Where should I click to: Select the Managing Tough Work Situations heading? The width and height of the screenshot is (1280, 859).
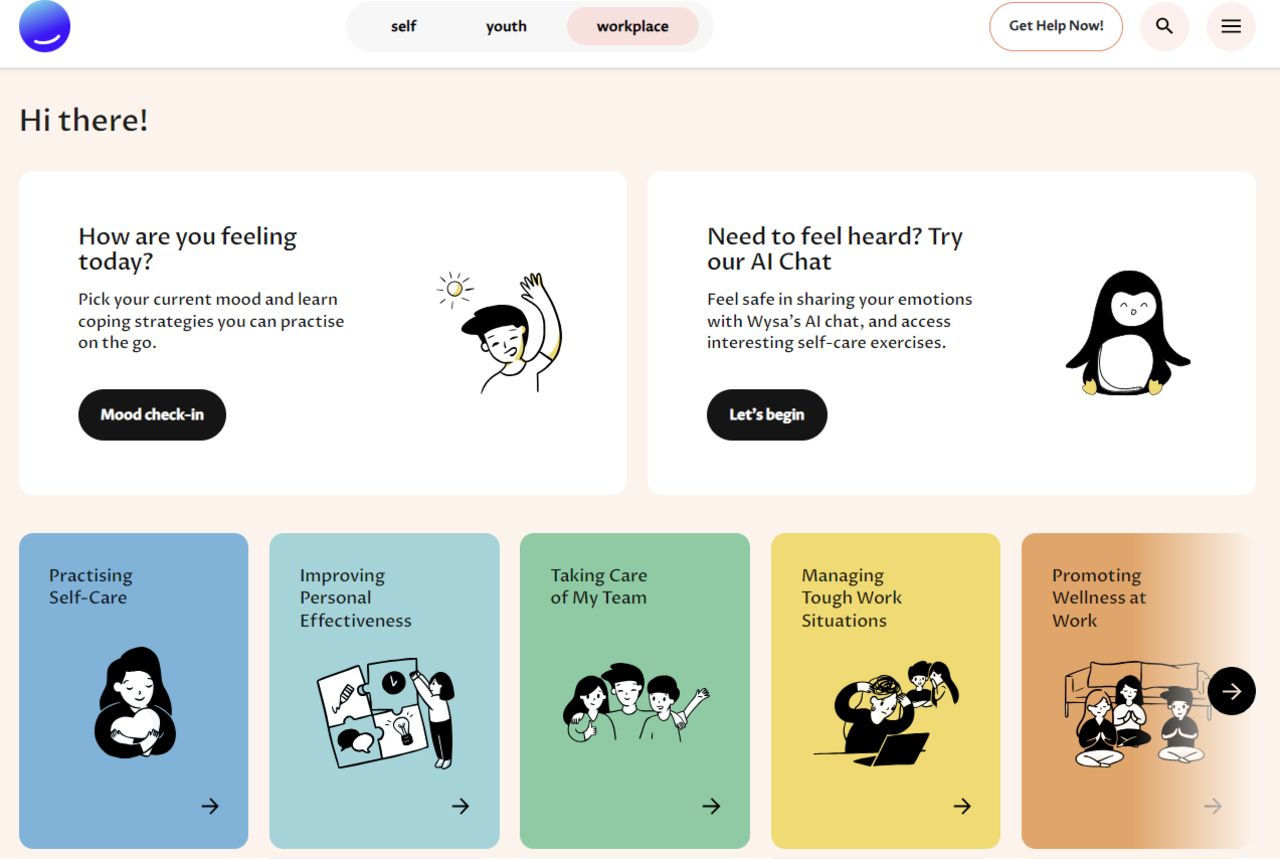[851, 598]
